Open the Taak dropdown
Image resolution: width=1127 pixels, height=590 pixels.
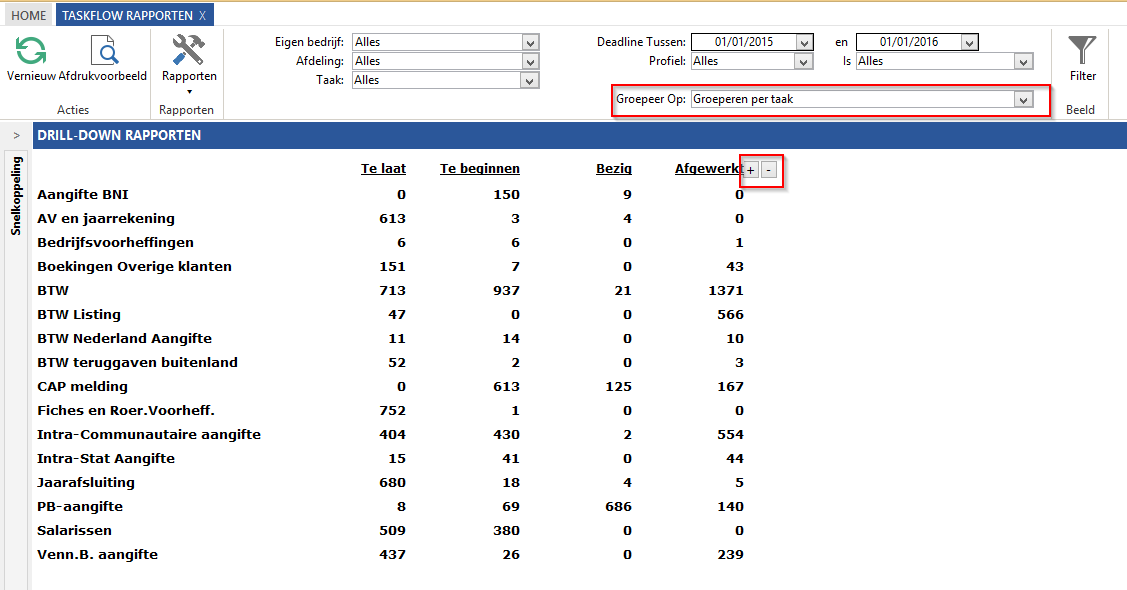click(530, 80)
